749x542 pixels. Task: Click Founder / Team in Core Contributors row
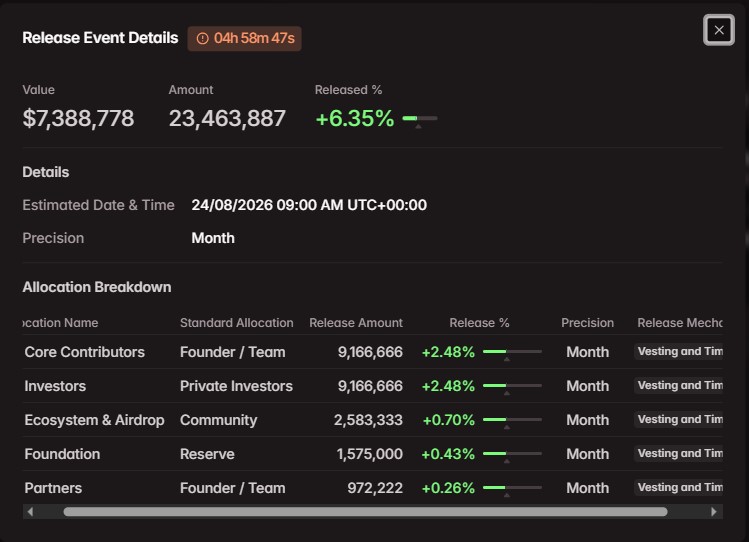click(x=233, y=352)
